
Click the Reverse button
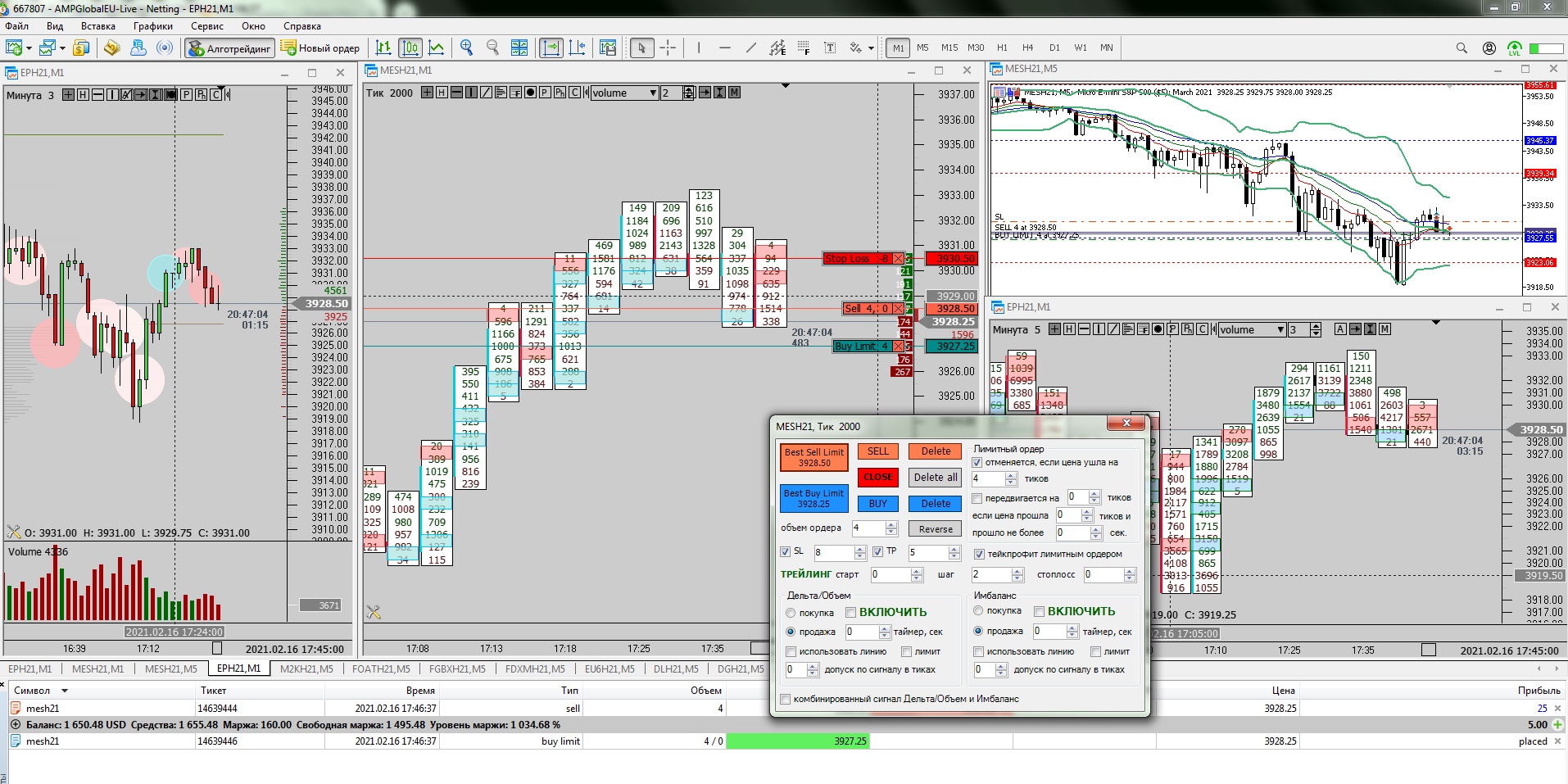(x=936, y=529)
